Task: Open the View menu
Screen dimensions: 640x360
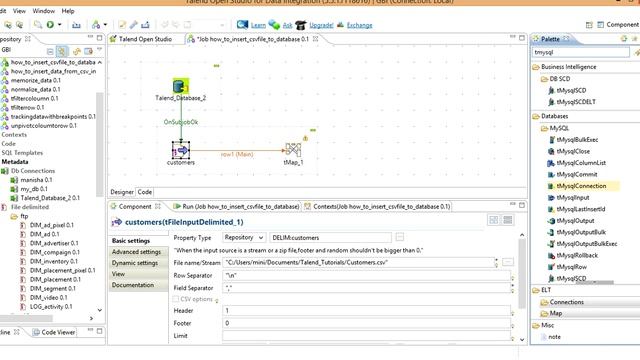Action: [19, 11]
